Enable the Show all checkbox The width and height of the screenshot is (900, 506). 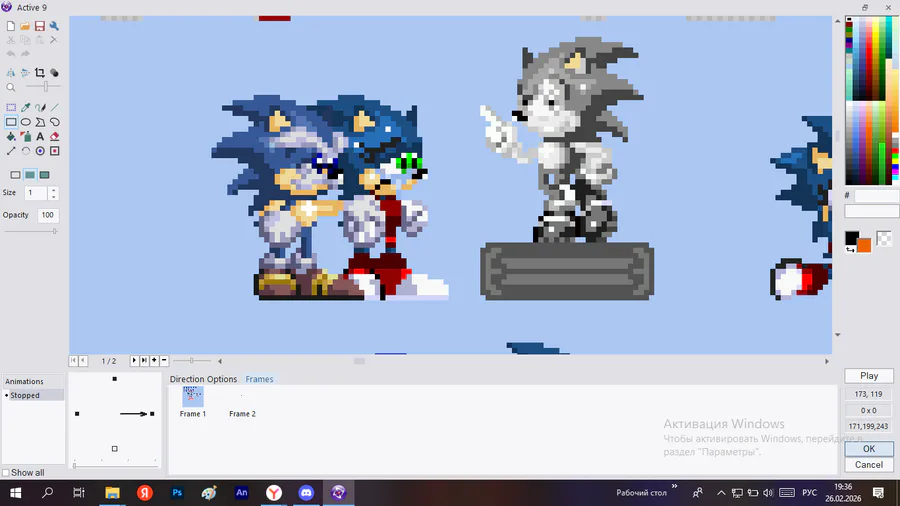(x=6, y=473)
